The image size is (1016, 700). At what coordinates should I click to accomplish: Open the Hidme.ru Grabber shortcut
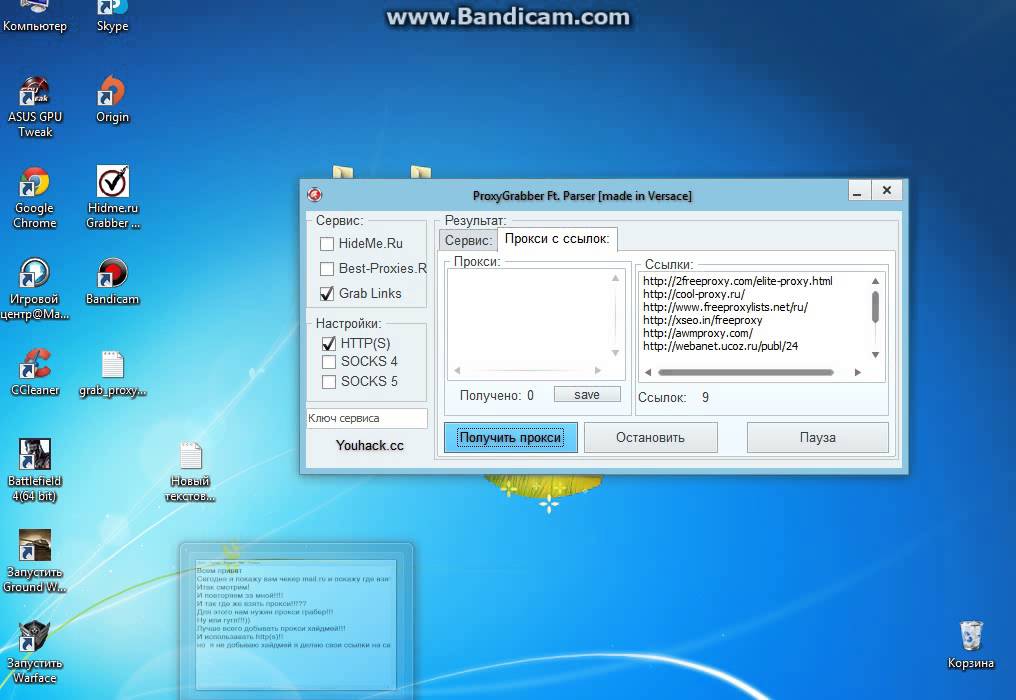click(x=113, y=198)
